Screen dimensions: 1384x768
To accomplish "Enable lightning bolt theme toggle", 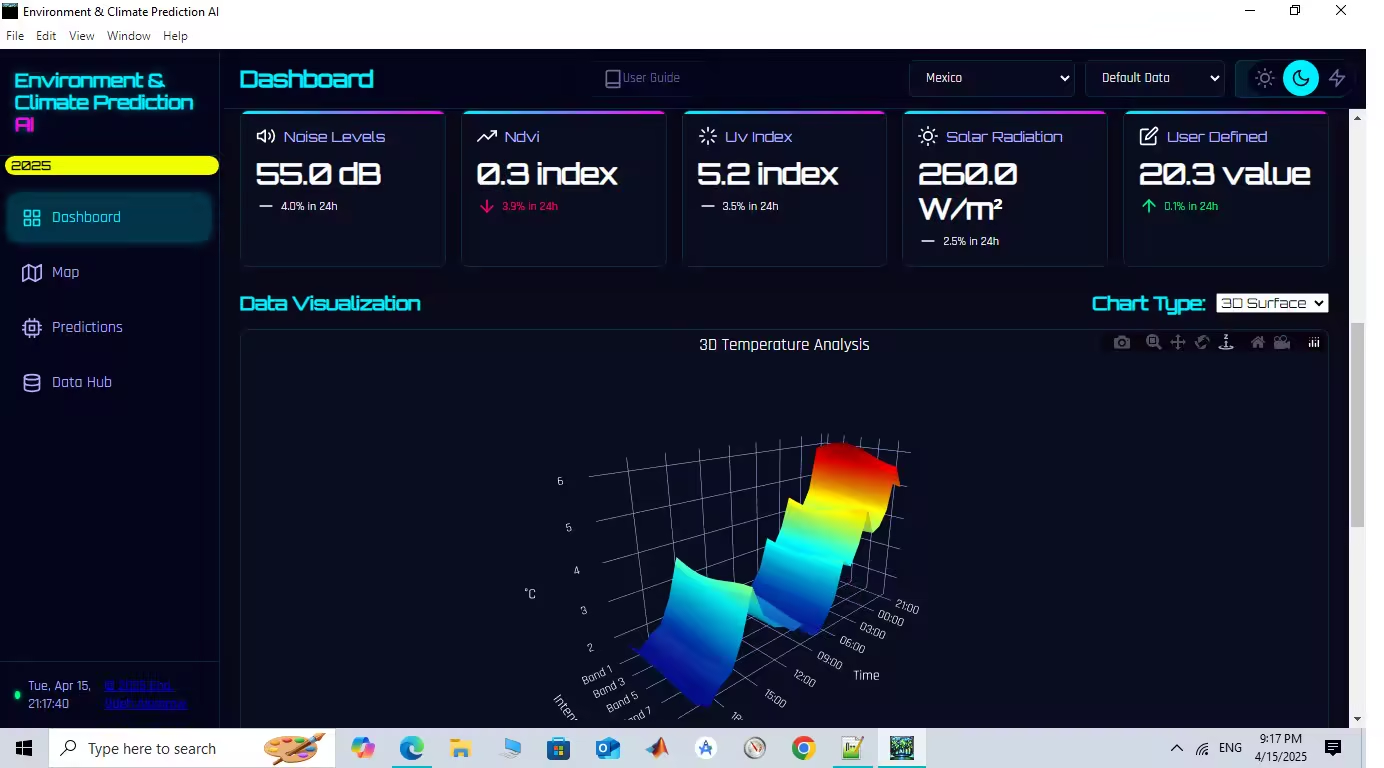I will click(x=1337, y=78).
